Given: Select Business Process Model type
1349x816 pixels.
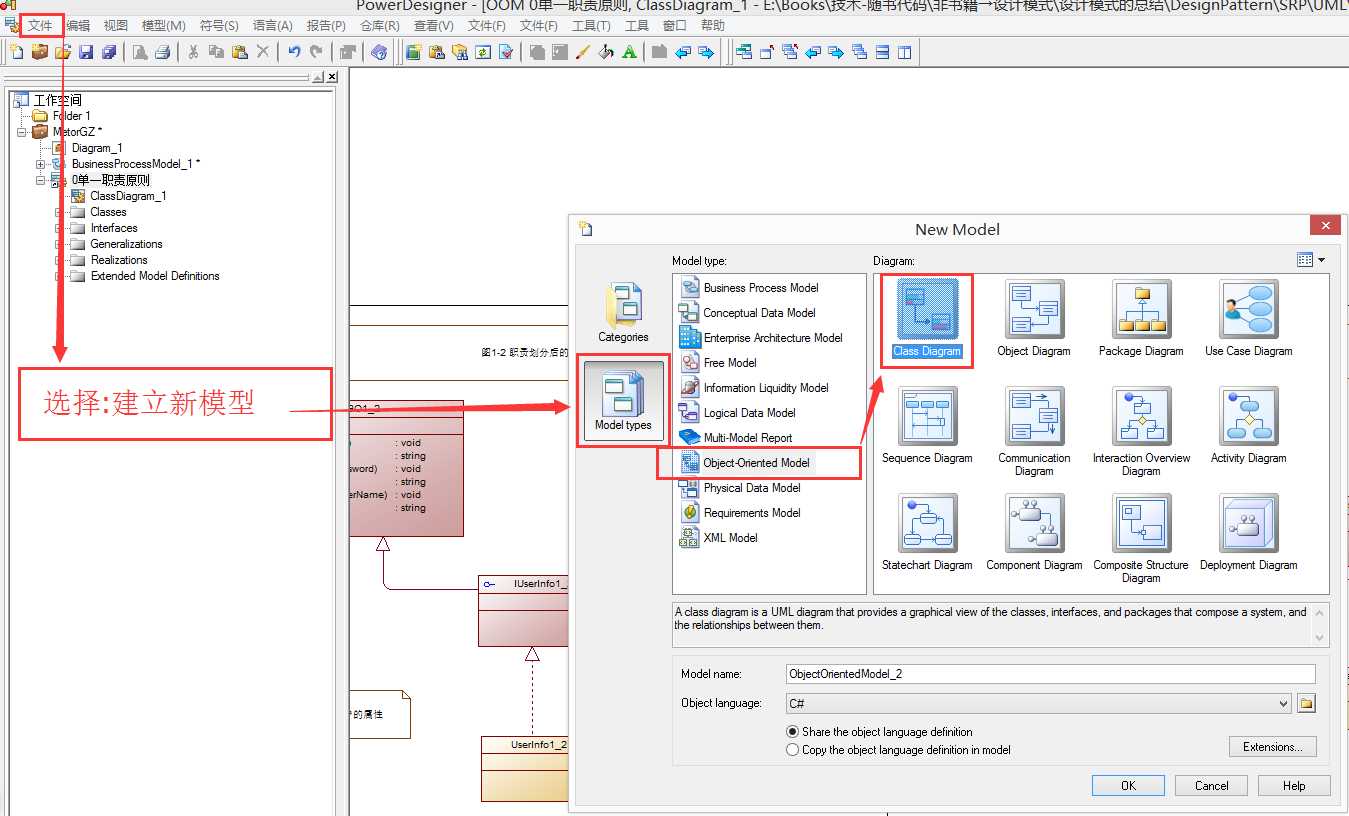Looking at the screenshot, I should [750, 288].
